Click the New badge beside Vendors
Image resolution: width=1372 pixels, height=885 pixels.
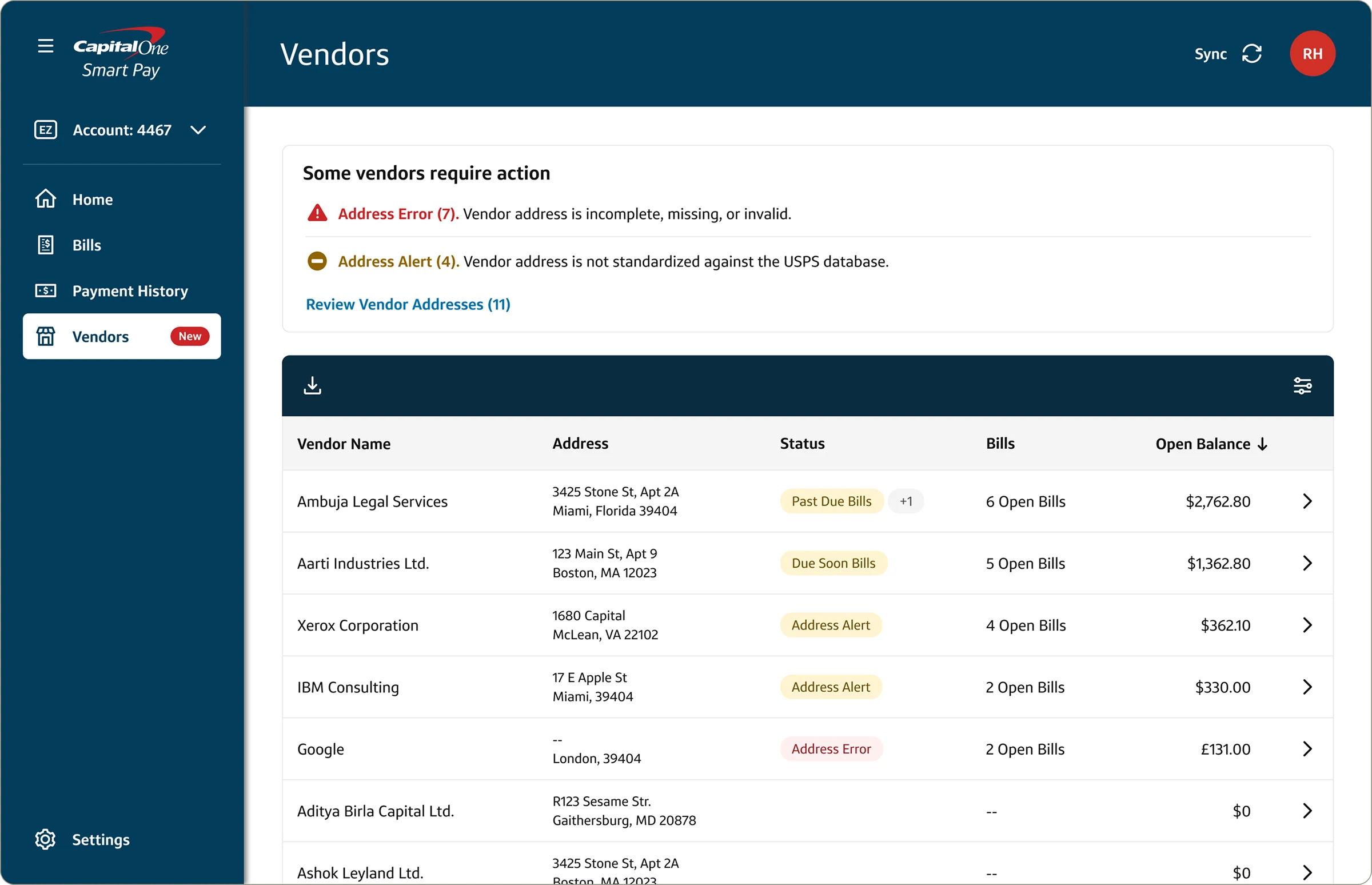[x=190, y=336]
